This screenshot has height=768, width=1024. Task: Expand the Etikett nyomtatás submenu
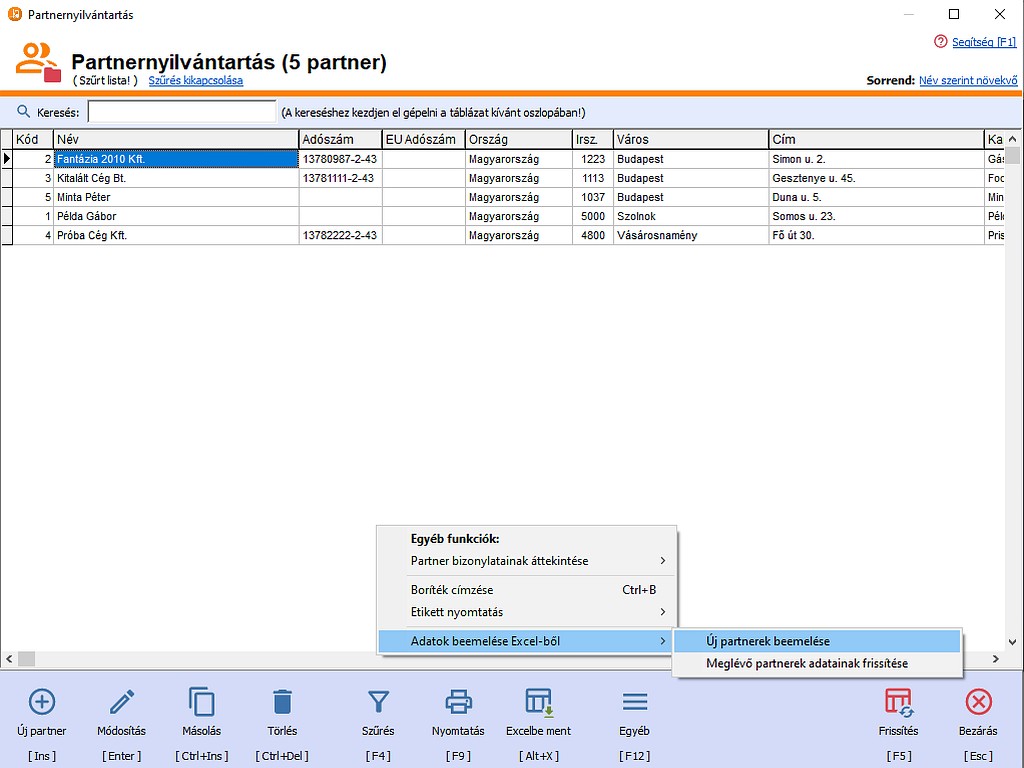click(x=457, y=612)
